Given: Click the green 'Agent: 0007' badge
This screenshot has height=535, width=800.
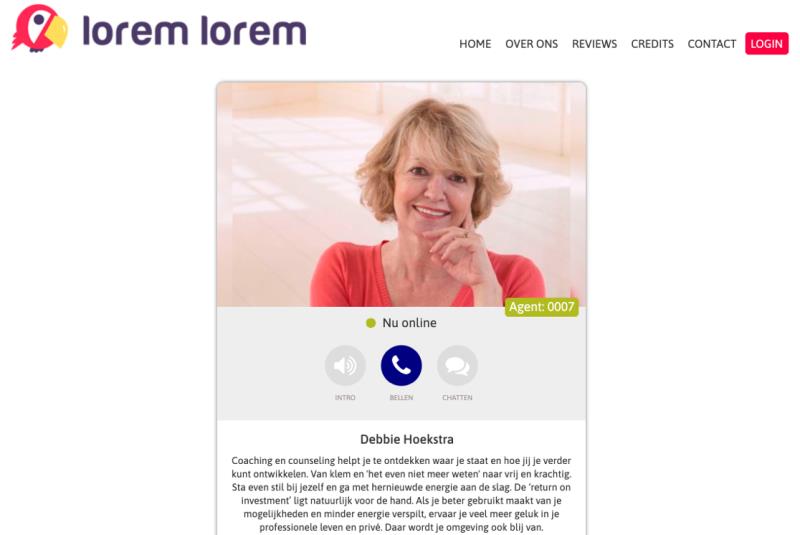Looking at the screenshot, I should 541,307.
